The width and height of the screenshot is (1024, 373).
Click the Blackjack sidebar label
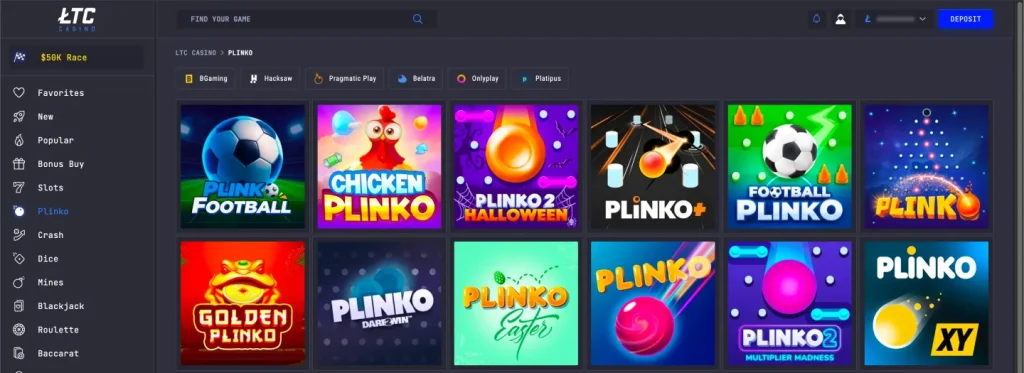(x=61, y=306)
